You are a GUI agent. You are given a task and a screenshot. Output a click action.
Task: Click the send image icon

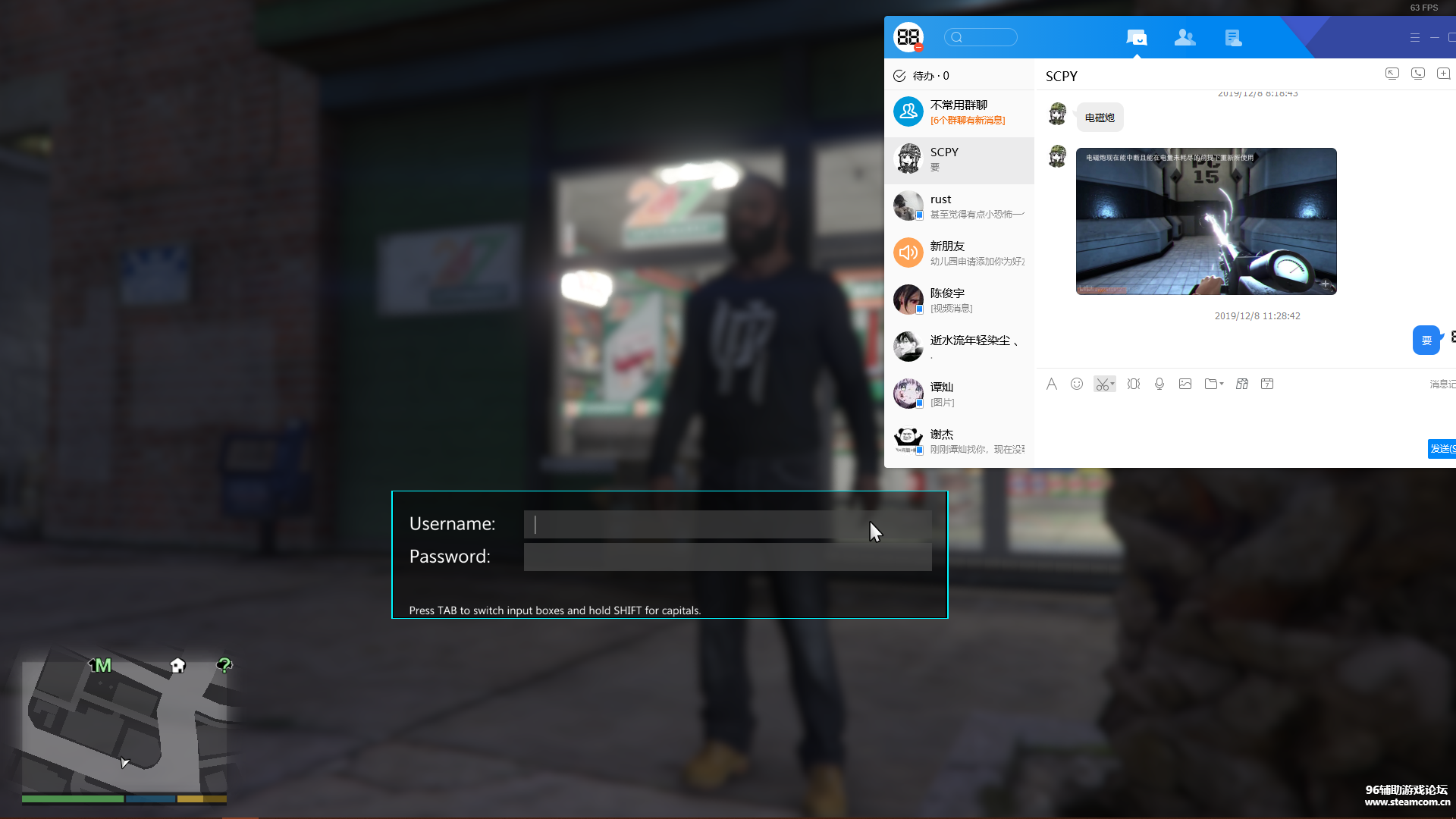tap(1185, 384)
